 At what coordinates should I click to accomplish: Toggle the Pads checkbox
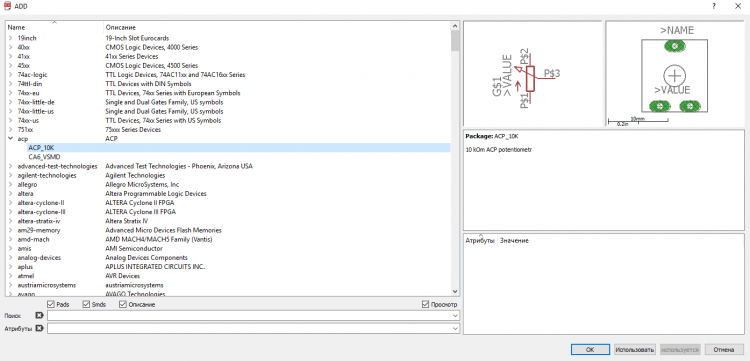51,304
